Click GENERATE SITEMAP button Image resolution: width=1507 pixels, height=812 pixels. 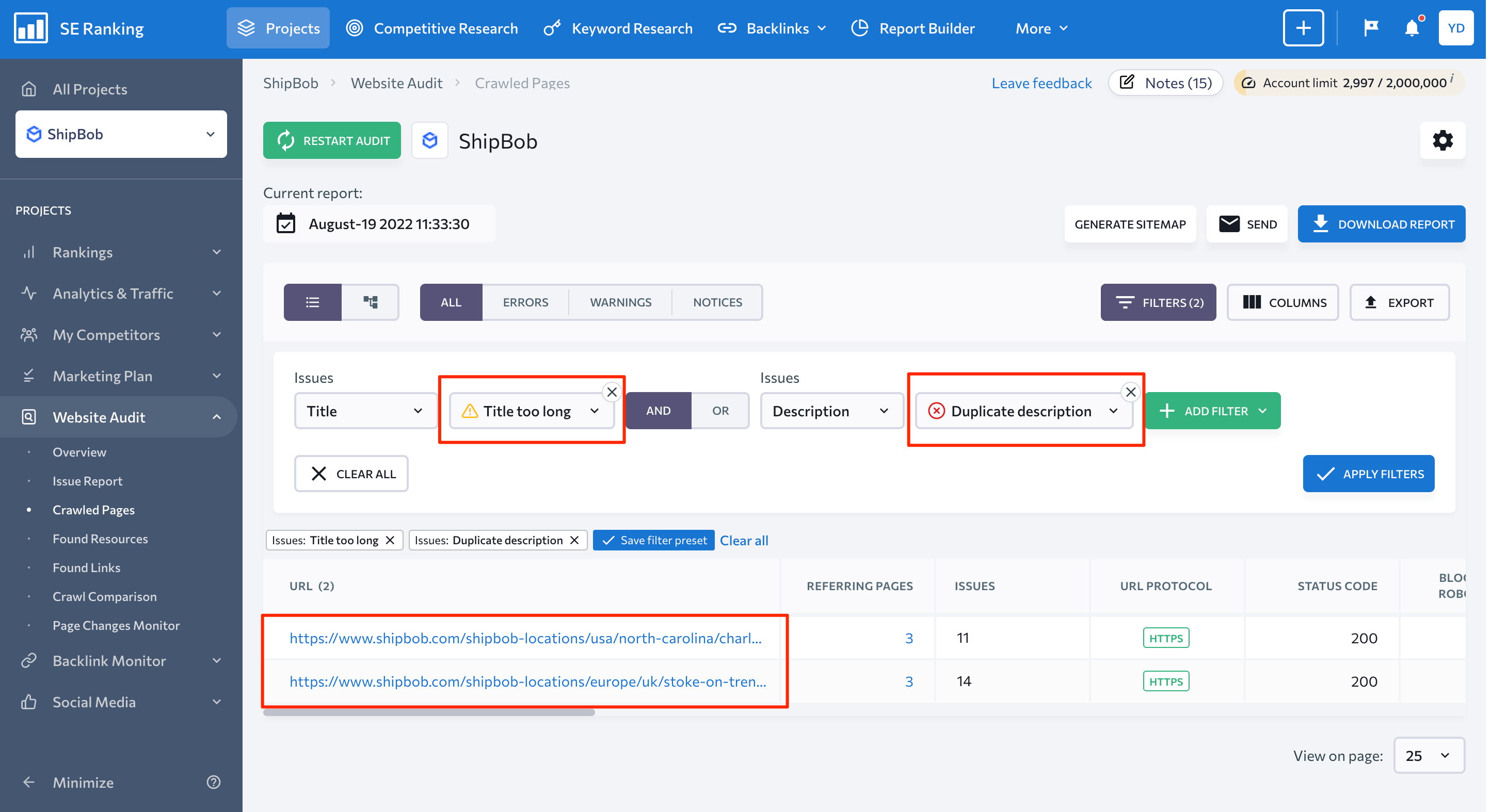pyautogui.click(x=1130, y=224)
